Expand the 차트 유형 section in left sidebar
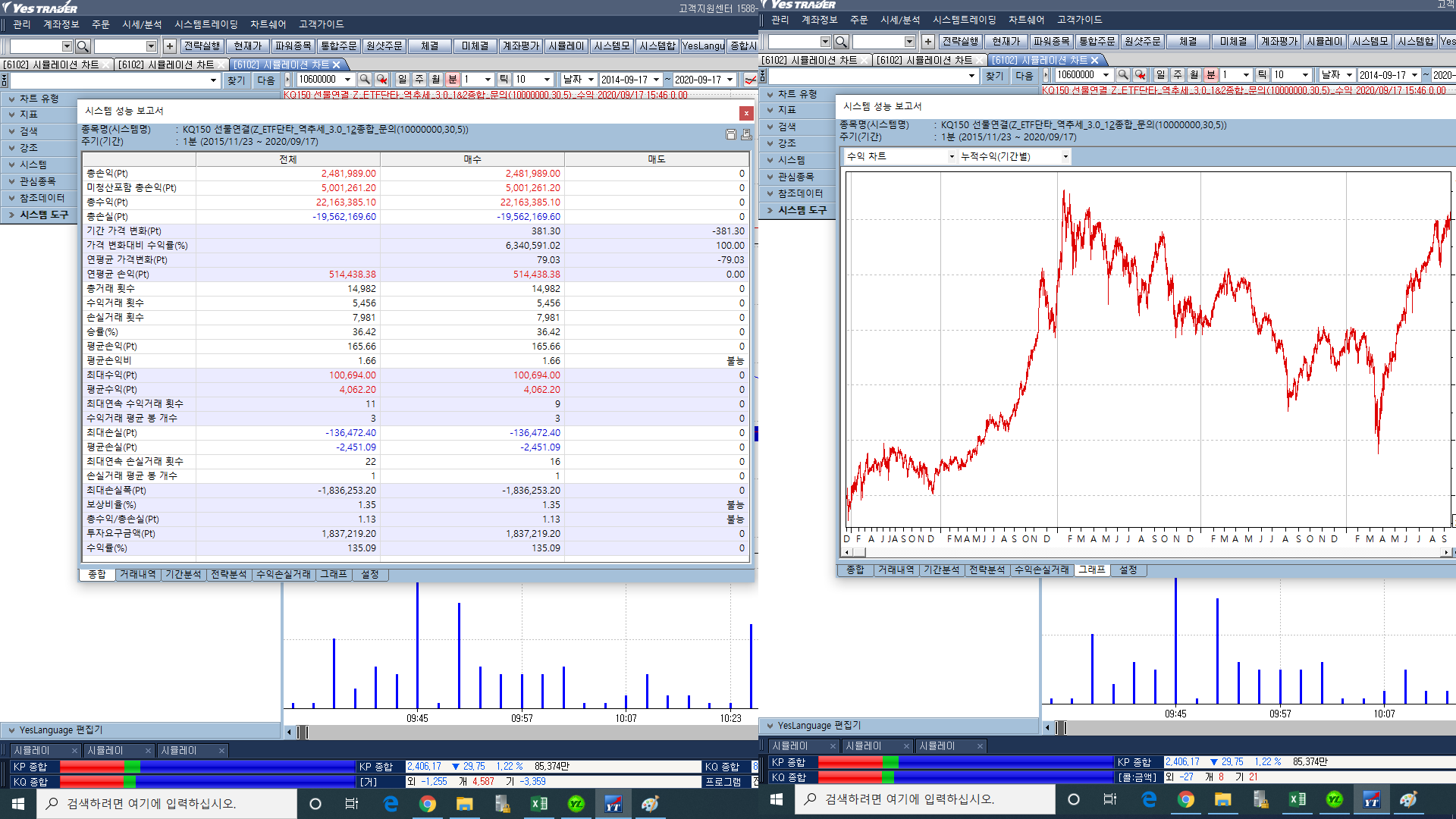The width and height of the screenshot is (1456, 819). pyautogui.click(x=39, y=99)
